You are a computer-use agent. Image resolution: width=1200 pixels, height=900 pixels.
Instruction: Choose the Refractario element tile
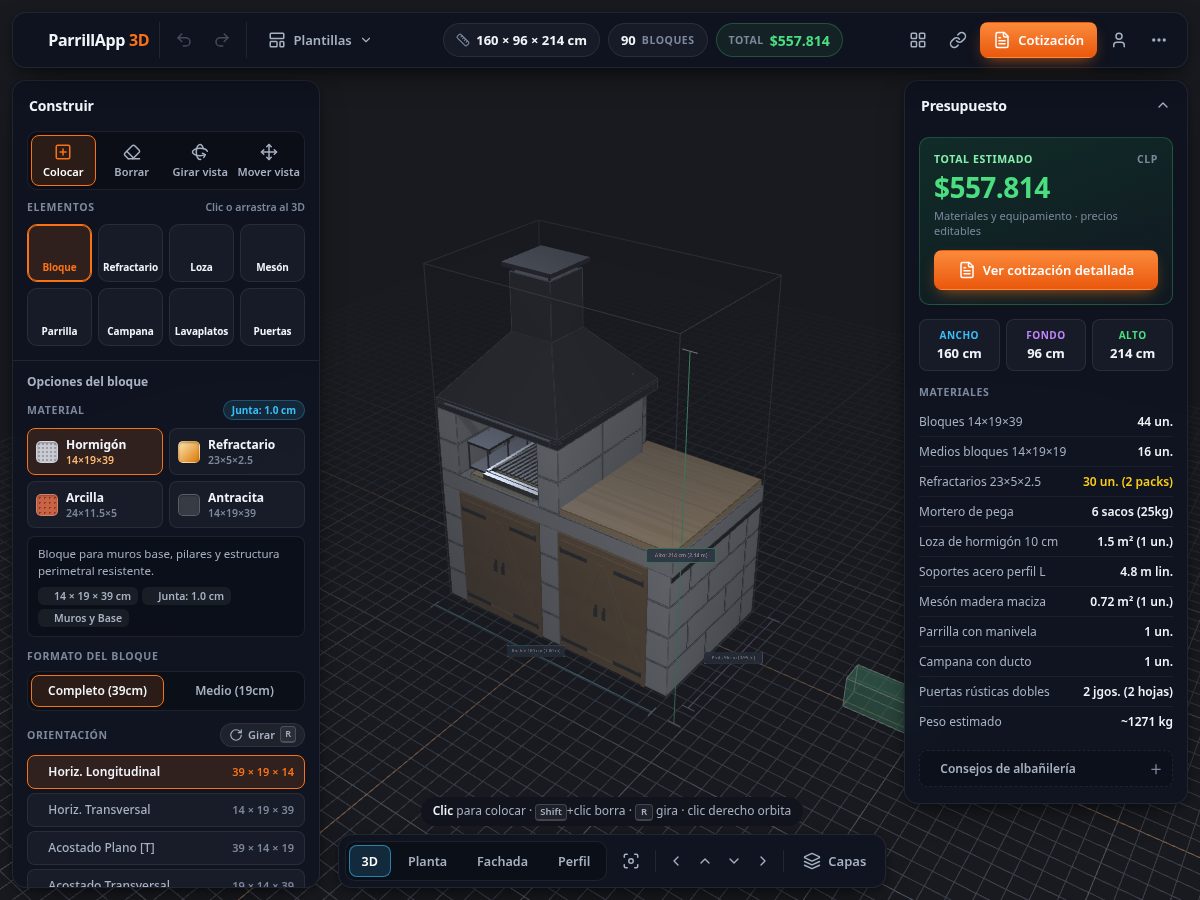[131, 253]
